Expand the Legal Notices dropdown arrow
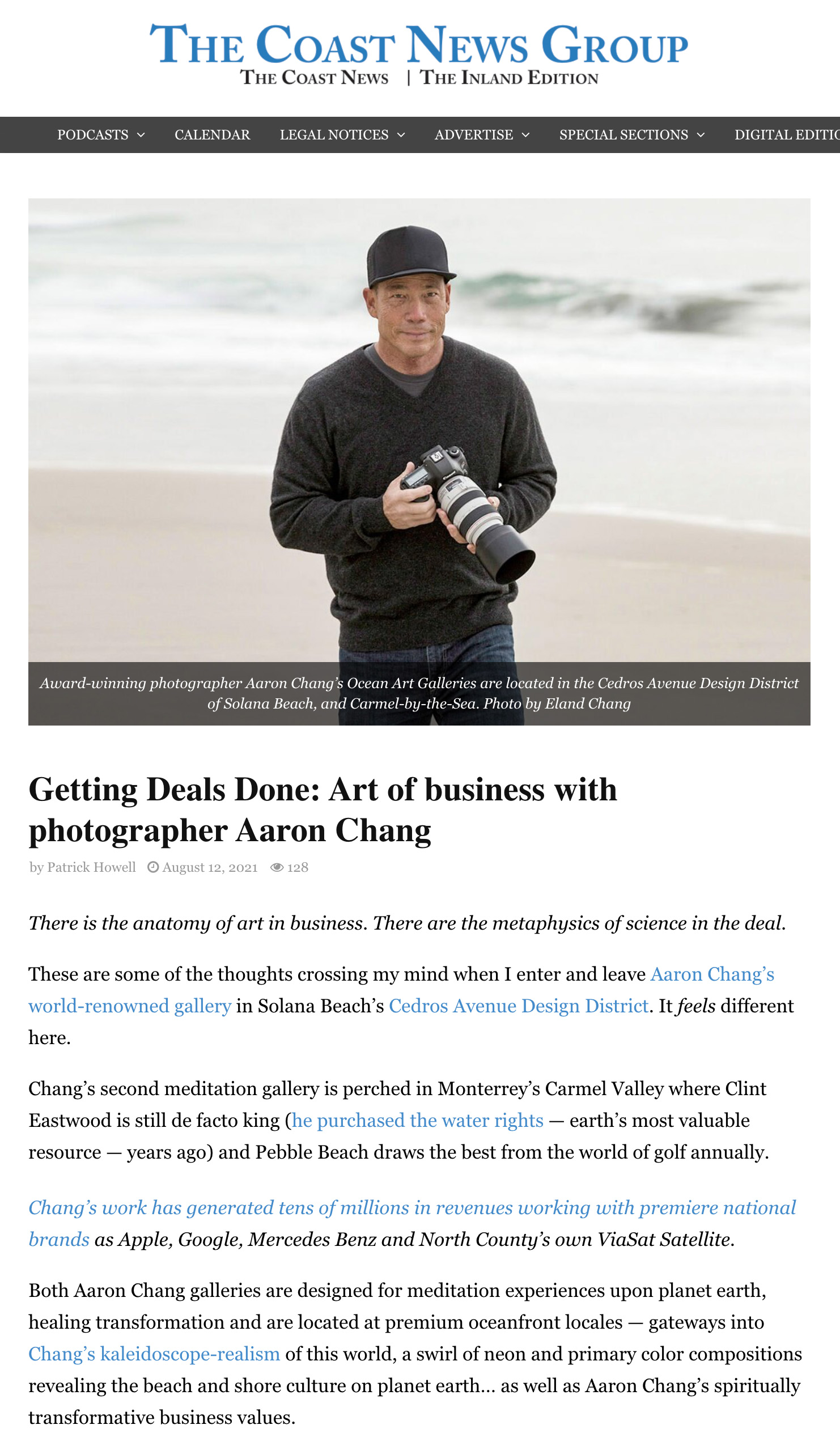840x1446 pixels. click(401, 135)
